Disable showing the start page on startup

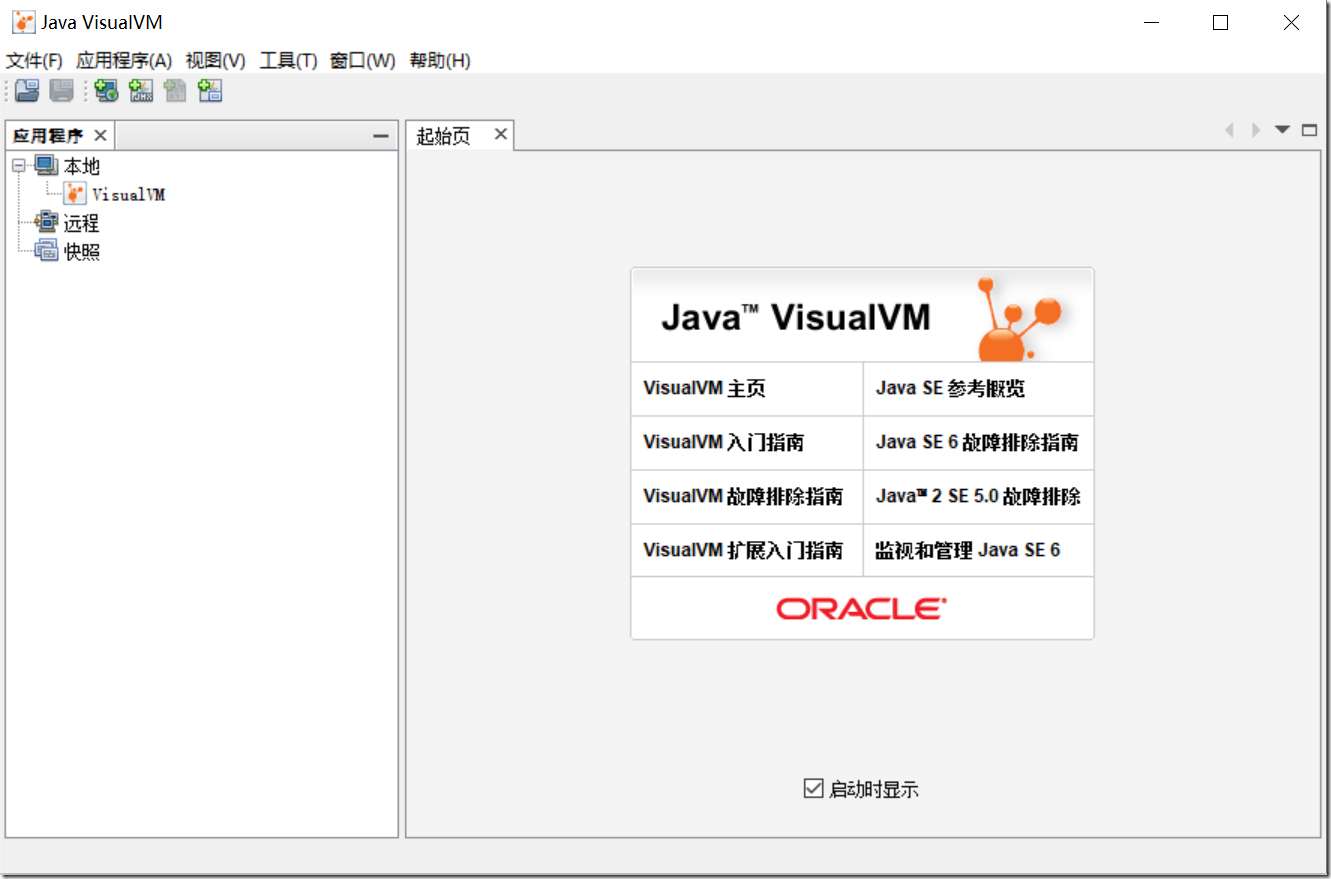813,788
